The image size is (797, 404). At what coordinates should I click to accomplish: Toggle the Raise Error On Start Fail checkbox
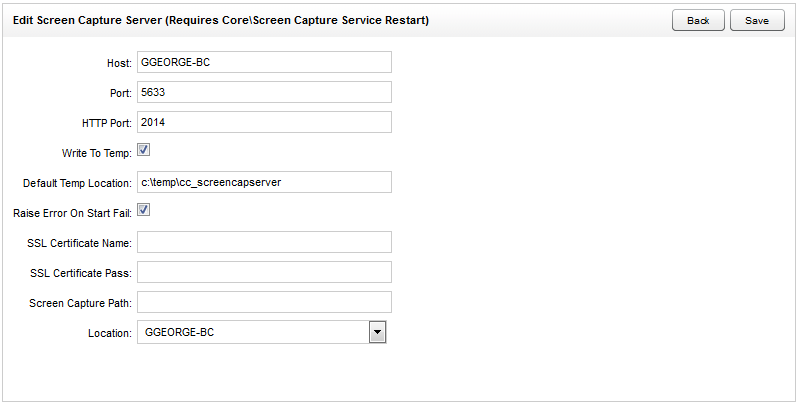(x=143, y=211)
